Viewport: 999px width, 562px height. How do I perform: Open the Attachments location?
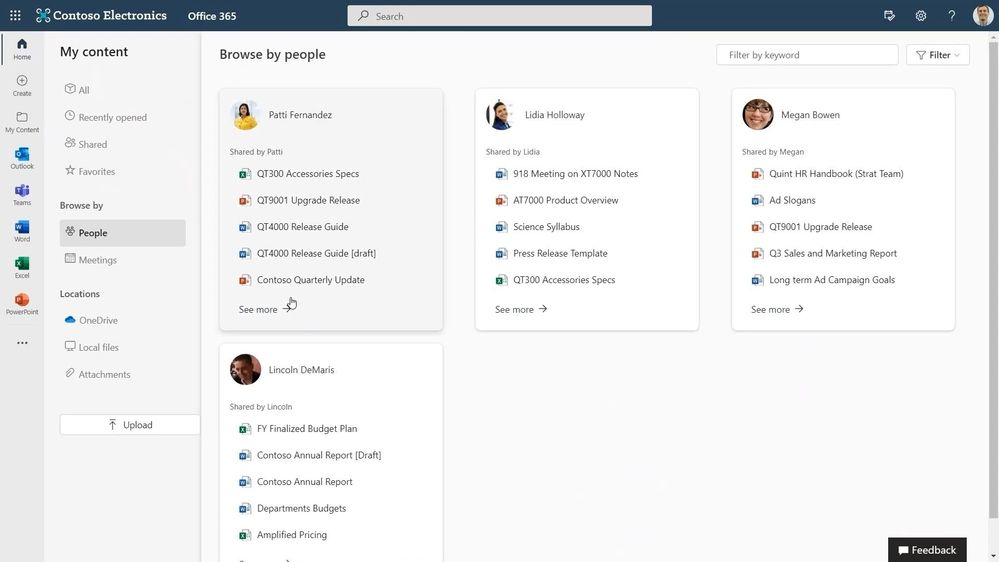click(97, 374)
